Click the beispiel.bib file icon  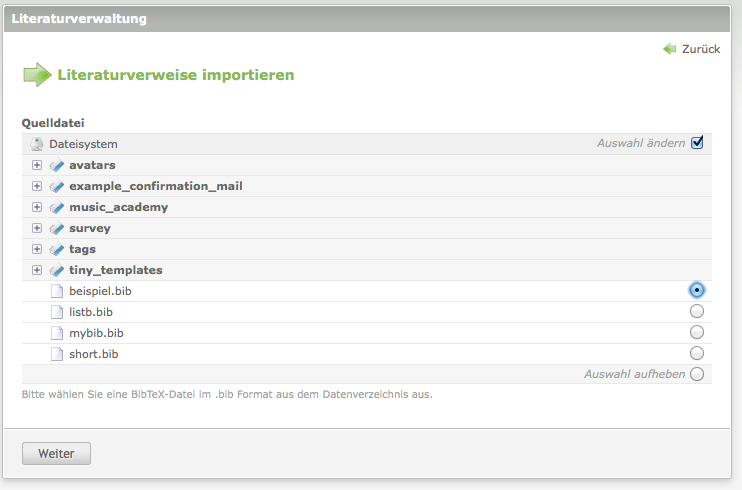(56, 291)
